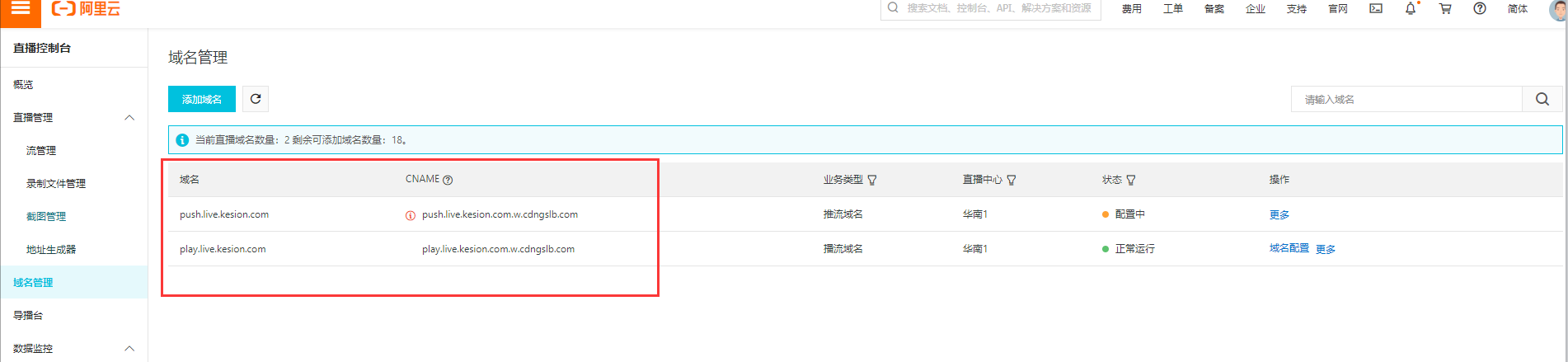Viewport: 1568px width, 362px height.
Task: Collapse the 直播管理 sidebar section
Action: pos(129,118)
